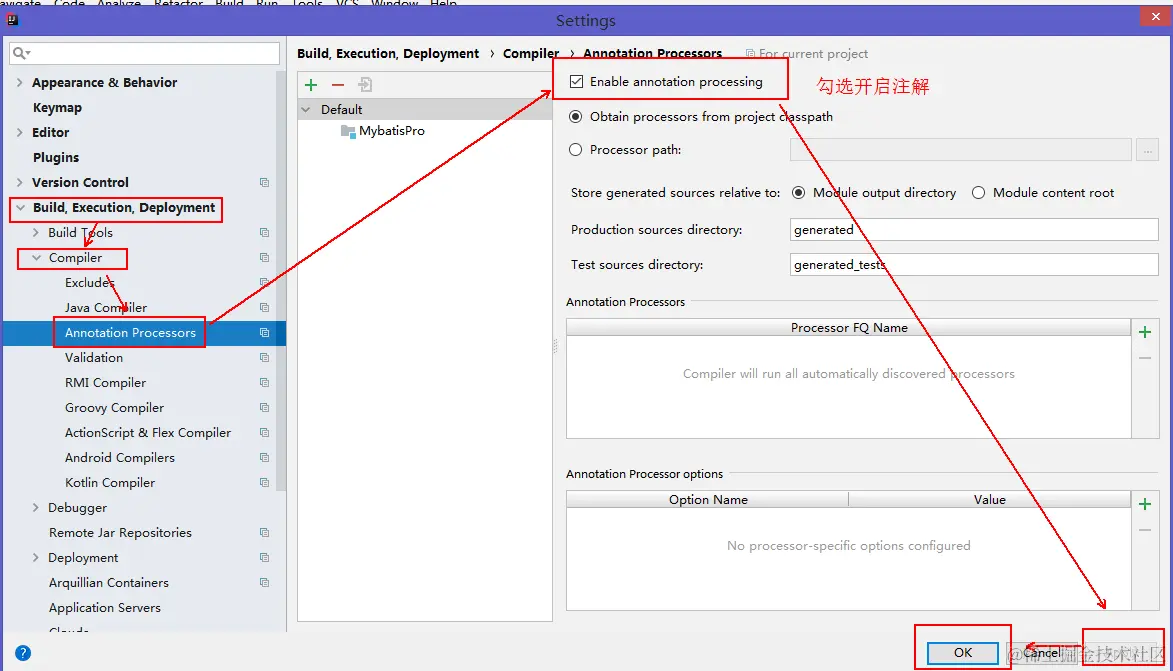Click project-level icon beside Java Compiler
This screenshot has height=671, width=1173.
pyautogui.click(x=264, y=307)
